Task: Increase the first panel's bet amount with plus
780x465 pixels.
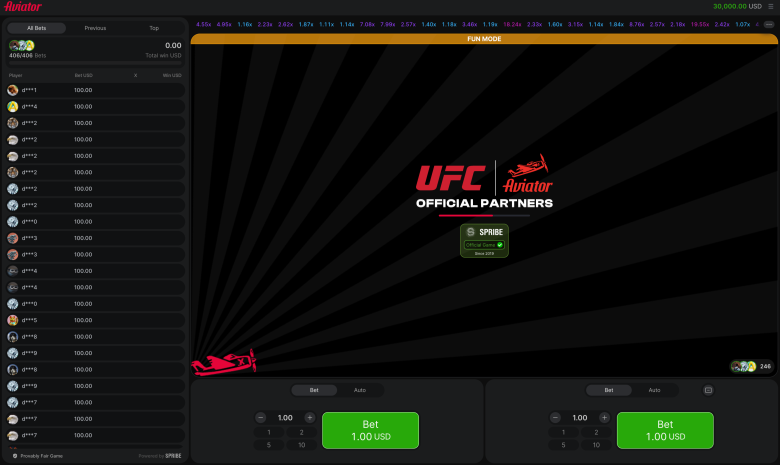Action: tap(309, 418)
